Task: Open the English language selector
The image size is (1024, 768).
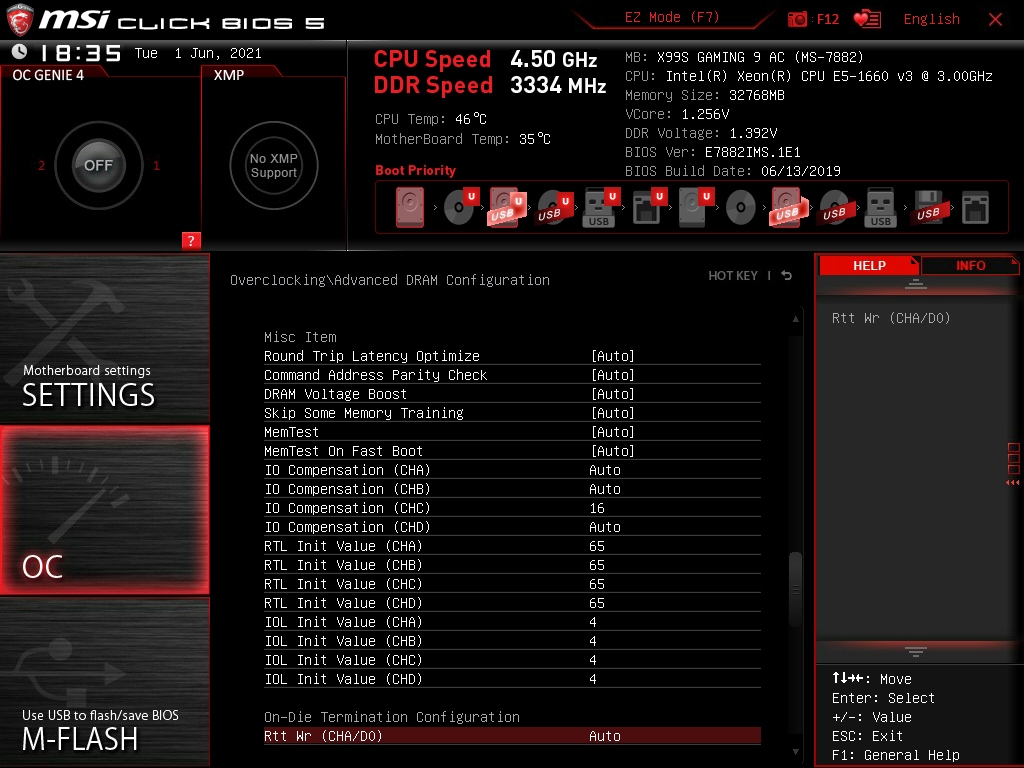Action: pyautogui.click(x=931, y=19)
